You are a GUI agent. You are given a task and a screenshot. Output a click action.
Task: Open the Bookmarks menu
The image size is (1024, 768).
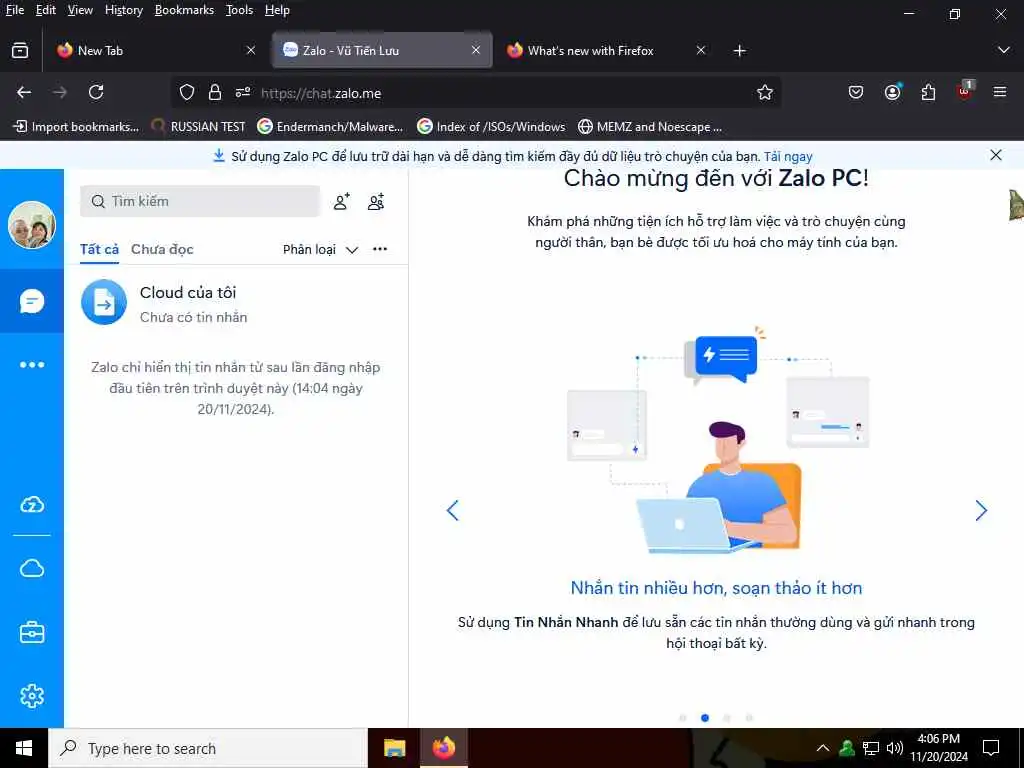(184, 10)
